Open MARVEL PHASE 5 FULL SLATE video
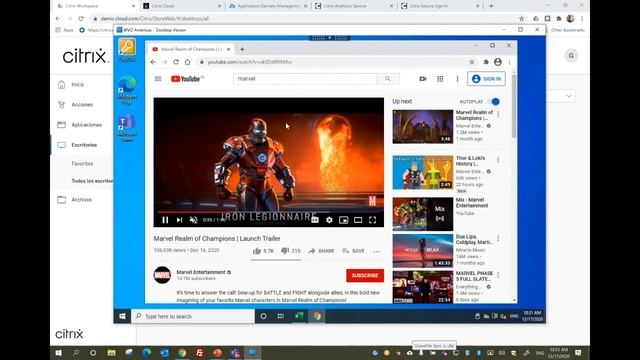 coord(422,287)
